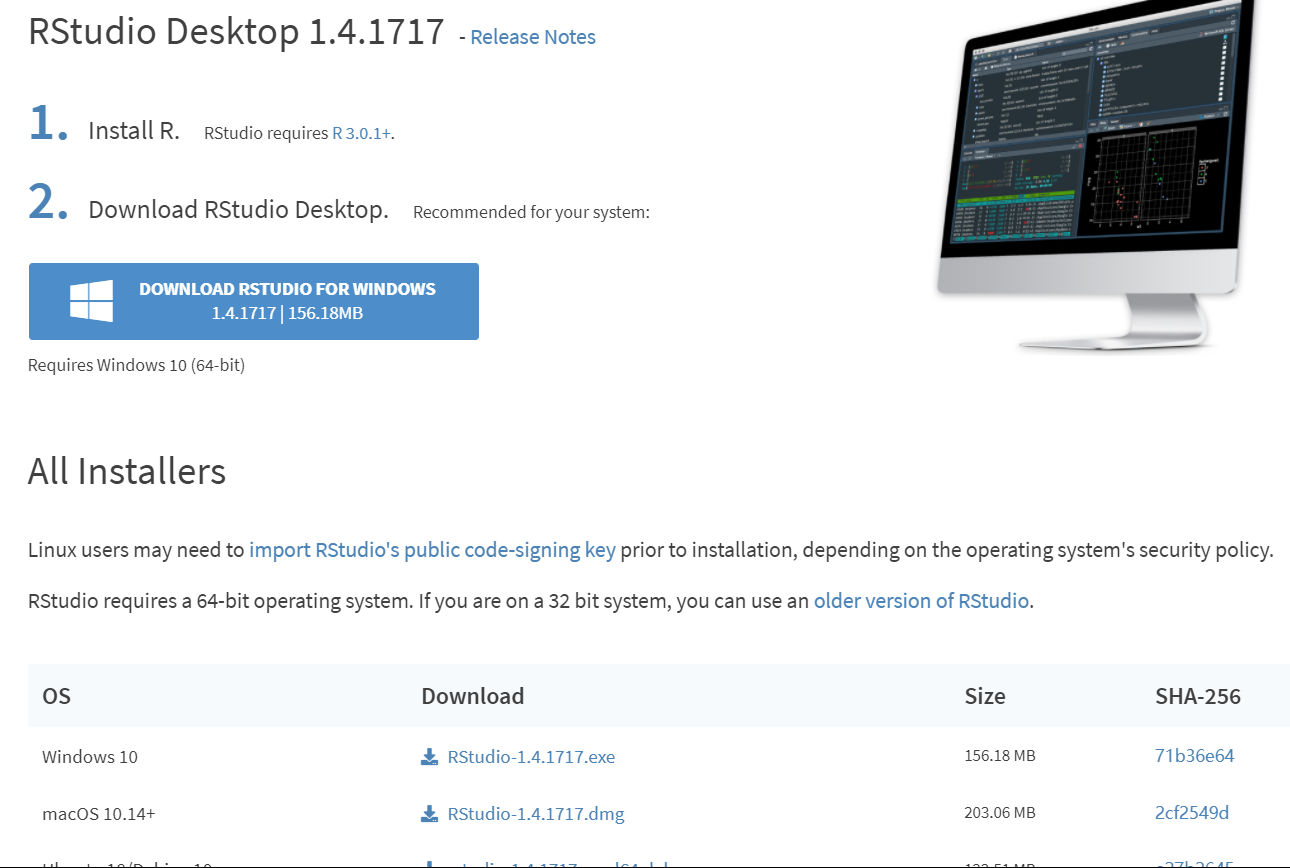Image resolution: width=1290 pixels, height=868 pixels.
Task: Select the "Windows 10" OS cell
Action: pos(90,757)
